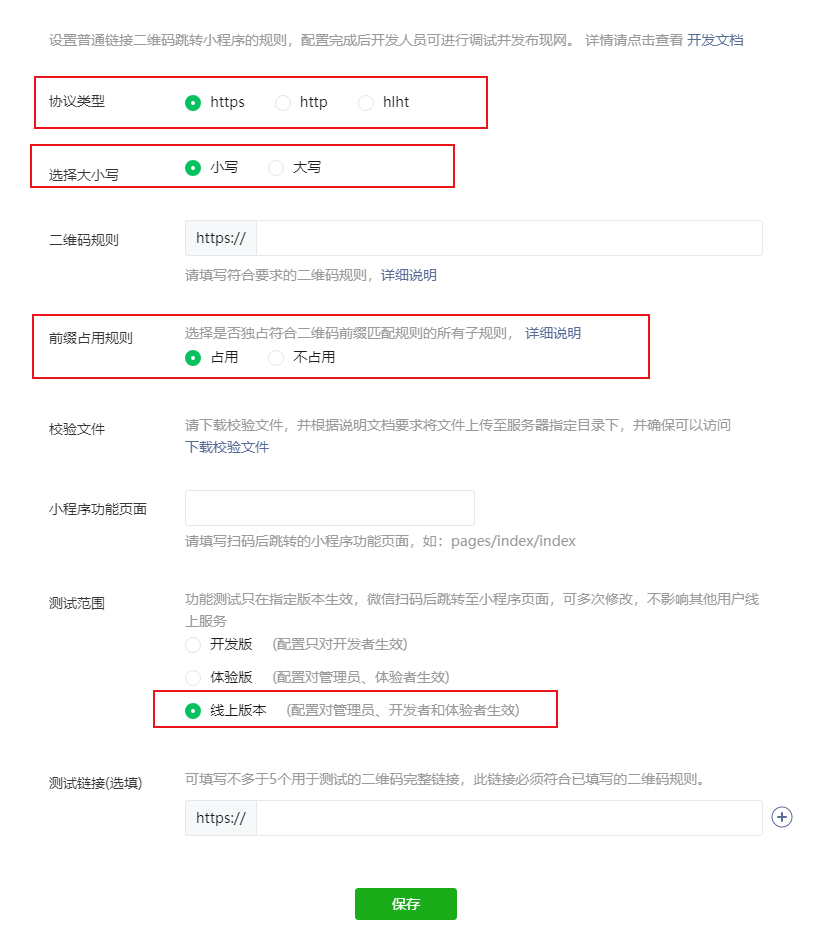
Task: Click https:// prefix of 测试链接 field
Action: (x=221, y=818)
